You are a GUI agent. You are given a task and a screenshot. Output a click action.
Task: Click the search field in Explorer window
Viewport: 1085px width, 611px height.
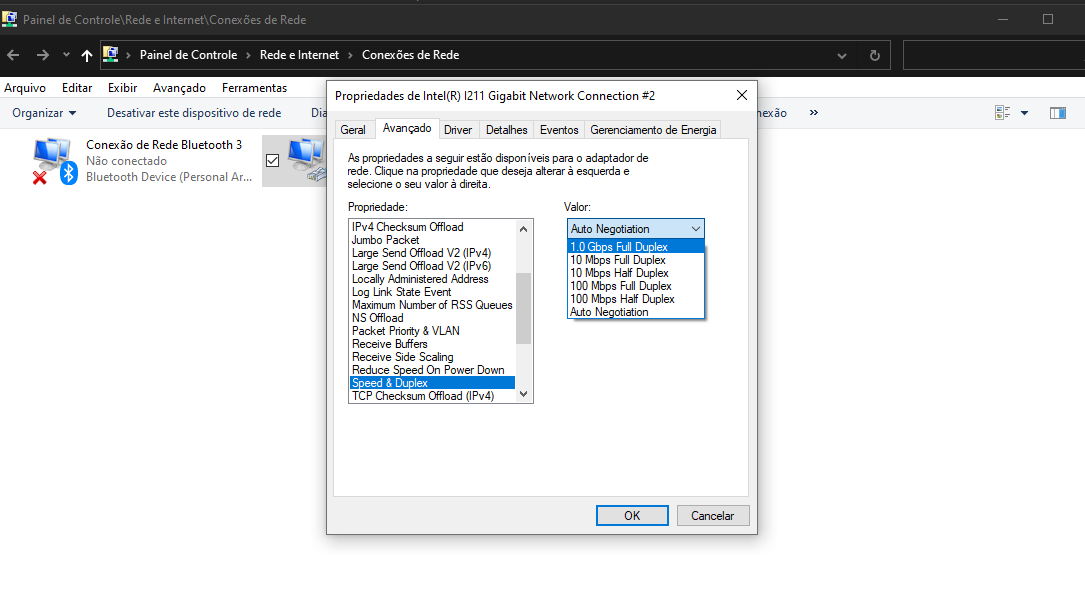[x=994, y=55]
